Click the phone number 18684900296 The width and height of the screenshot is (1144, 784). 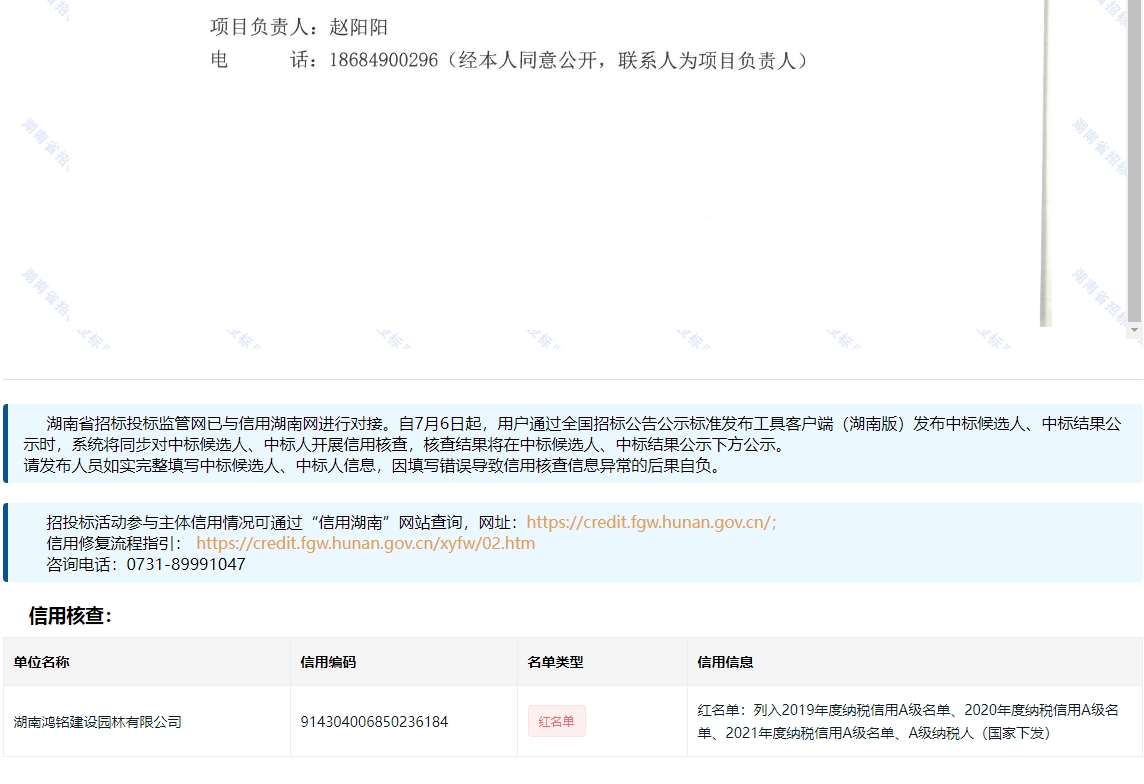384,60
